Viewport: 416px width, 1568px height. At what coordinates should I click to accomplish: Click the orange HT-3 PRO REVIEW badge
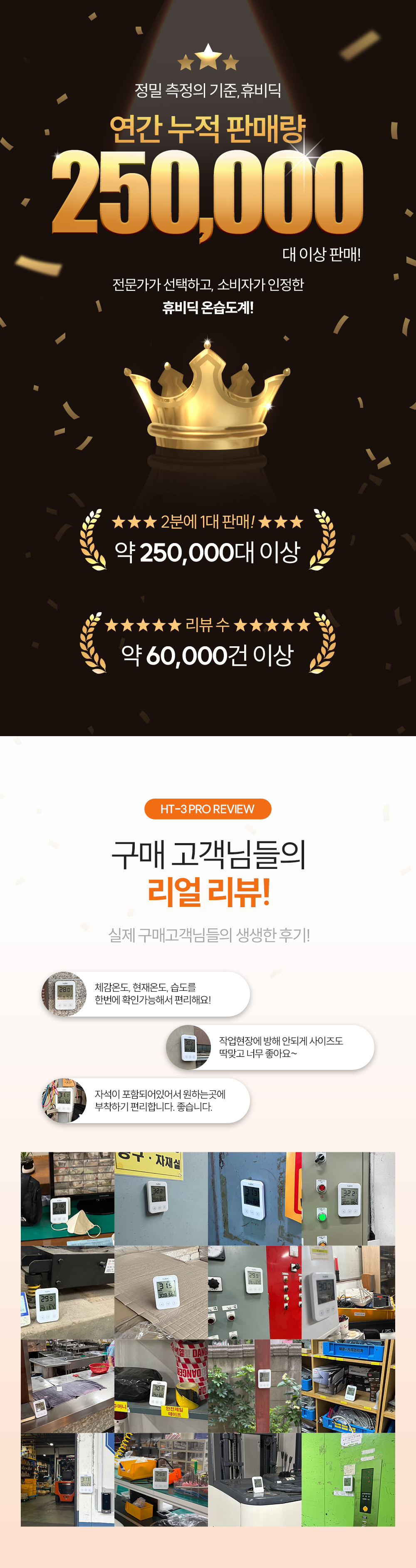tap(208, 809)
